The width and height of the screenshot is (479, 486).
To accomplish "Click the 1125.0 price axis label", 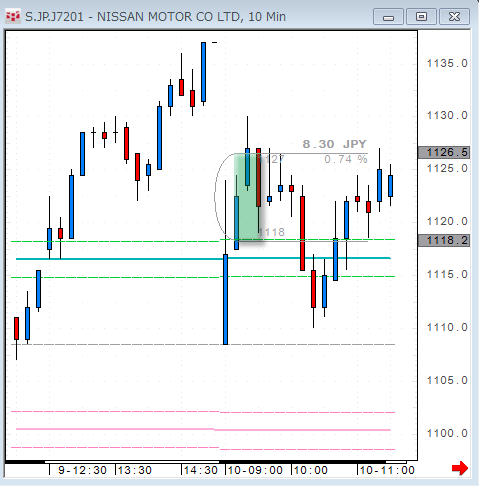I will click(x=447, y=168).
